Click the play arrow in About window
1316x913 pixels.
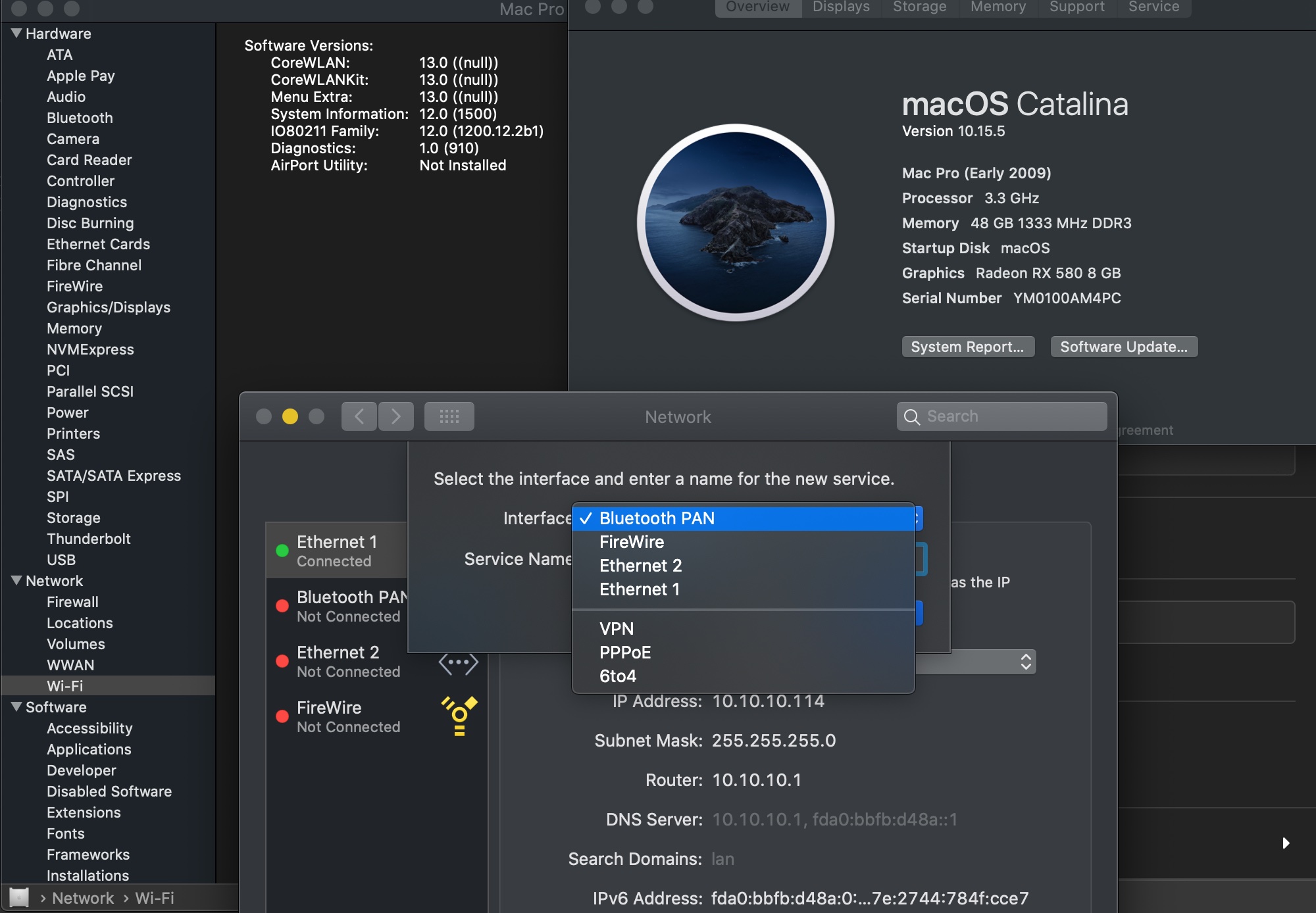coord(1286,843)
